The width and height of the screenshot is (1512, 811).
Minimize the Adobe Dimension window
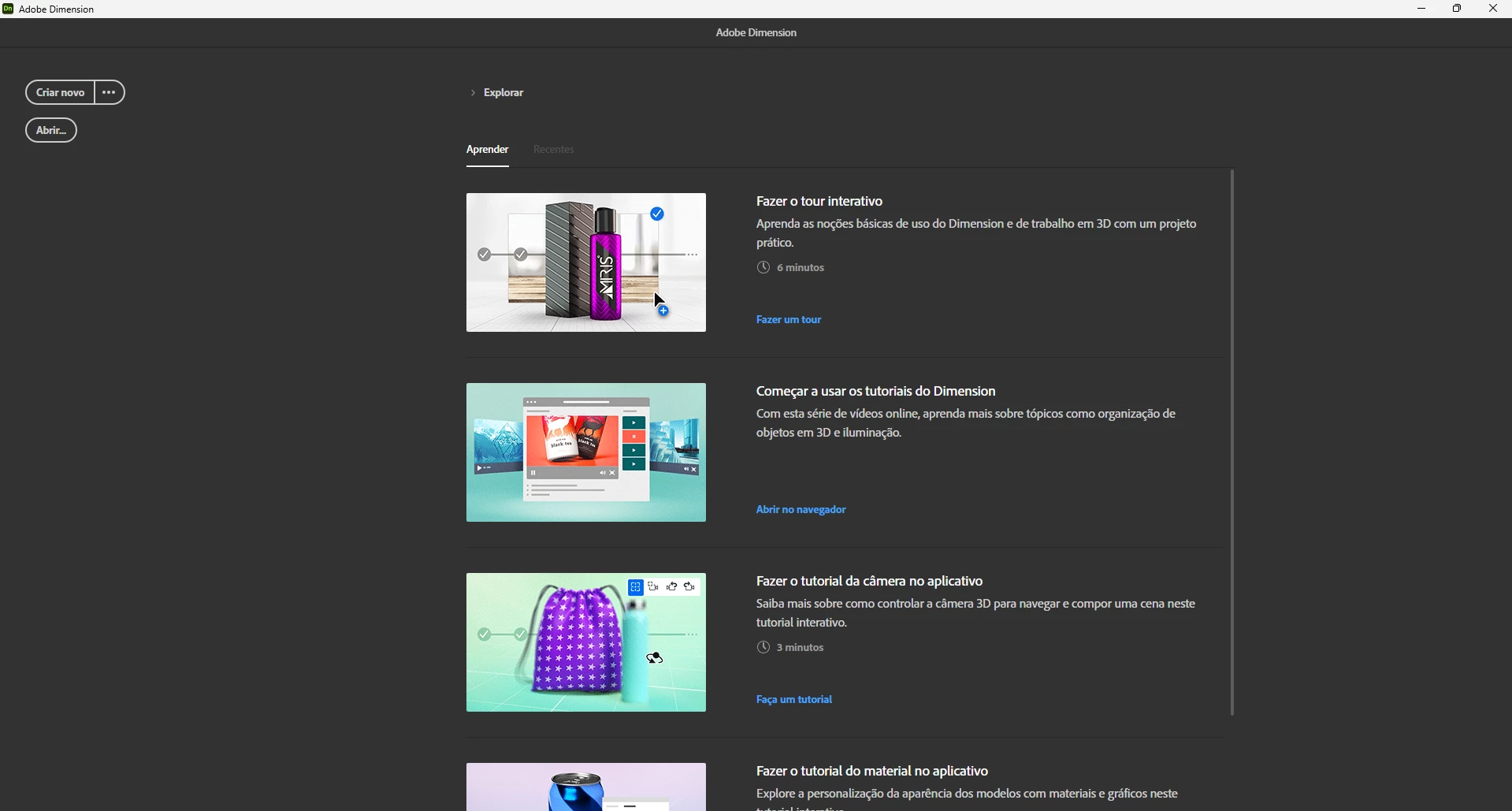click(1421, 9)
